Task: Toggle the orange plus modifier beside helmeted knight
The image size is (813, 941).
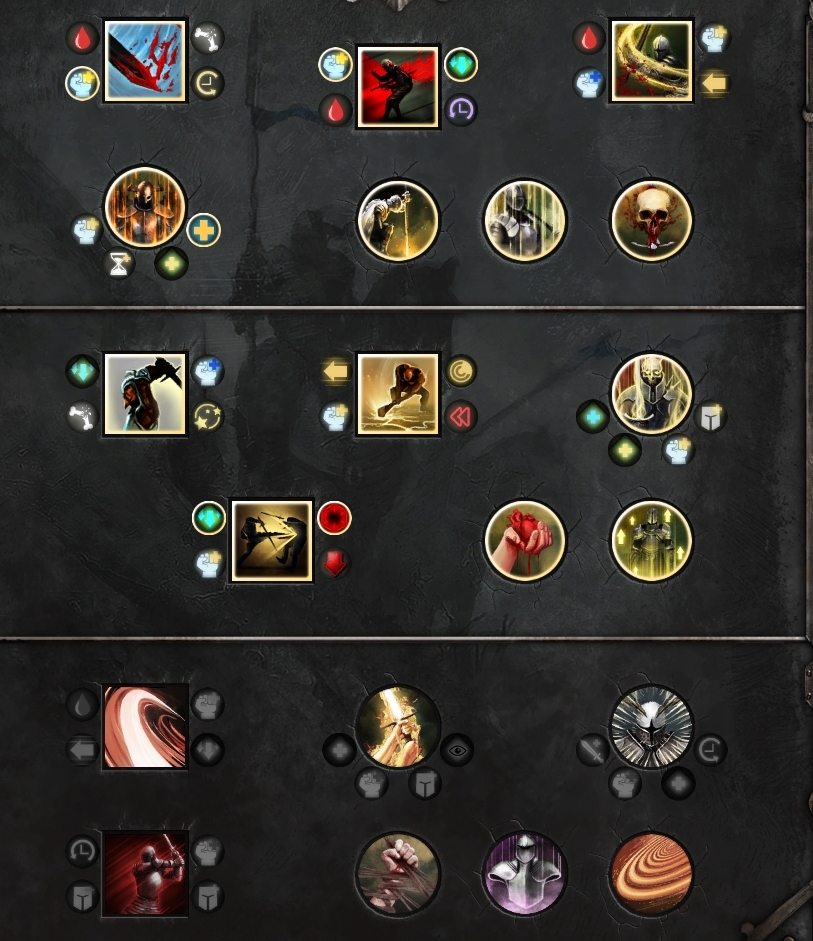Action: tap(203, 230)
